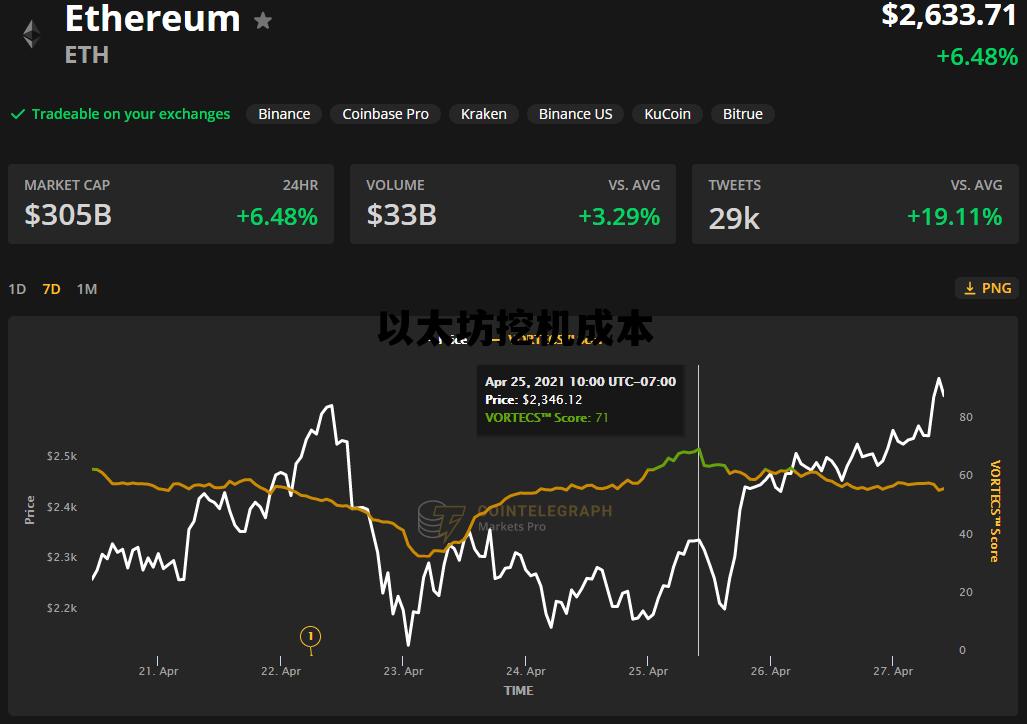
Task: Switch chart to 7D timeframe
Action: point(51,289)
